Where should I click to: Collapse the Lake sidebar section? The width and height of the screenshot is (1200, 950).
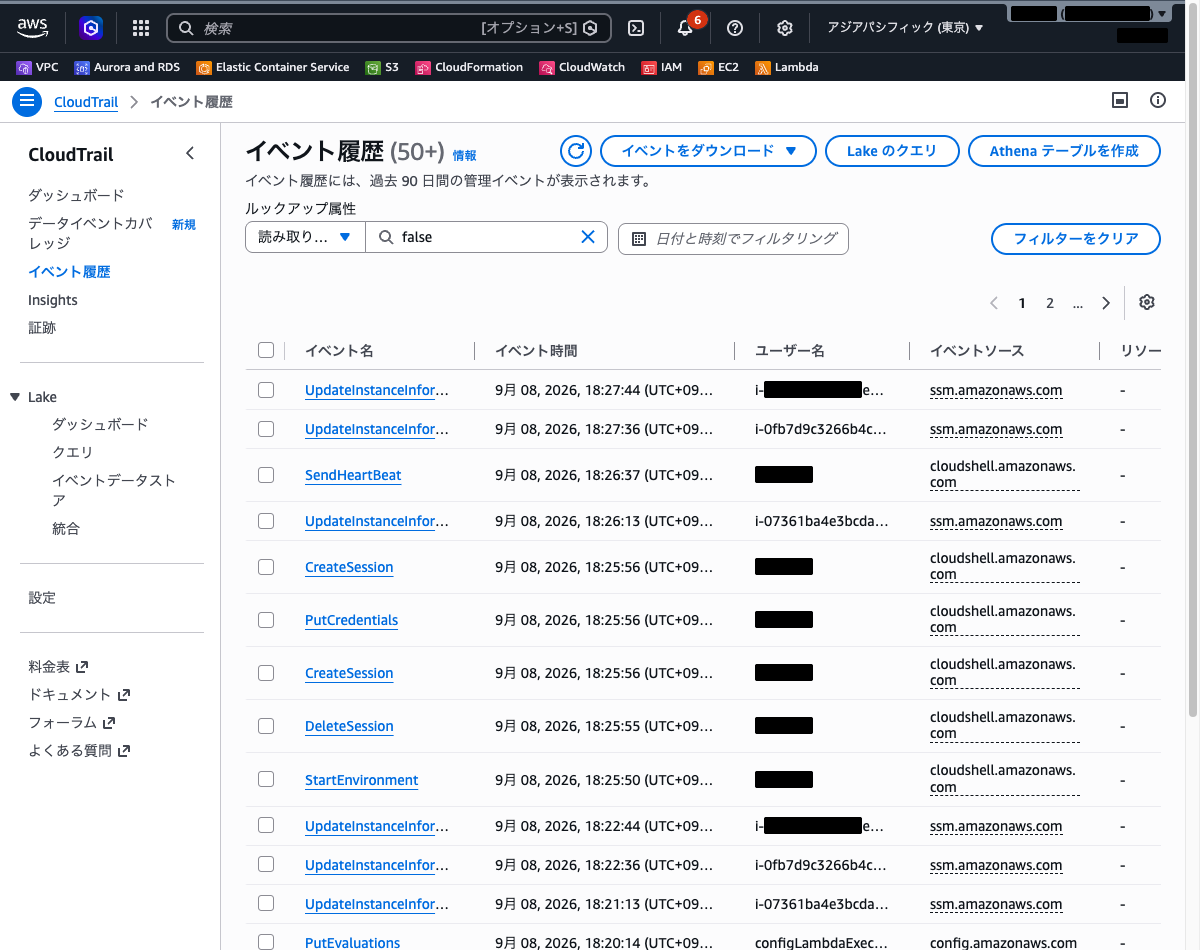15,397
